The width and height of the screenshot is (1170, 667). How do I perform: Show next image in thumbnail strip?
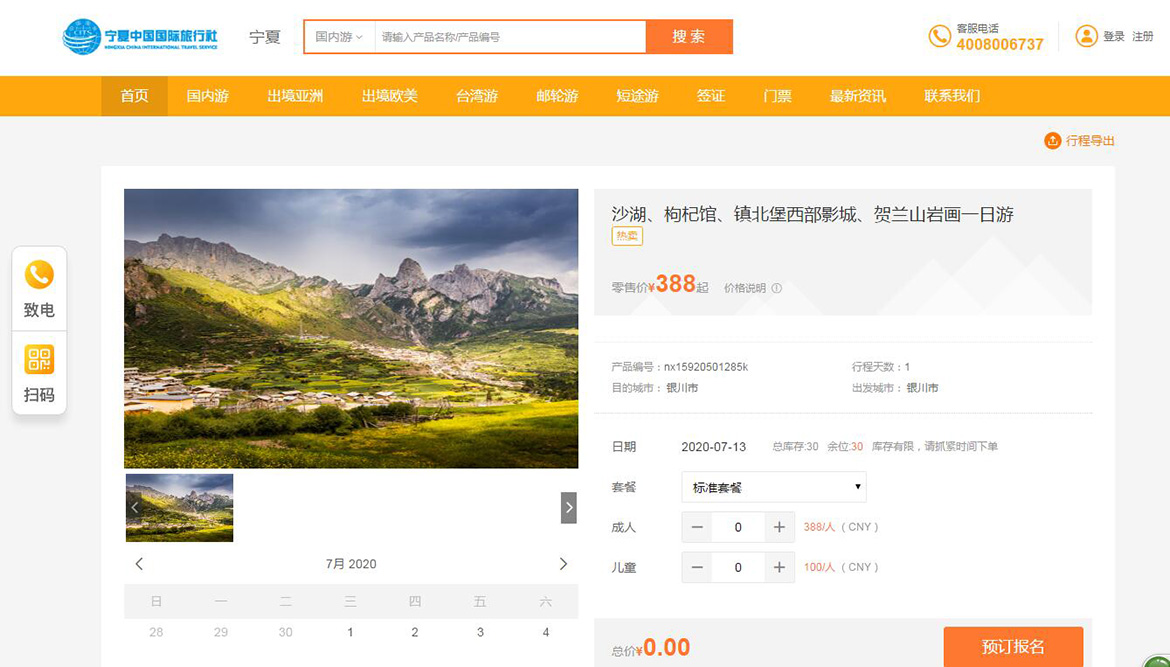(568, 508)
